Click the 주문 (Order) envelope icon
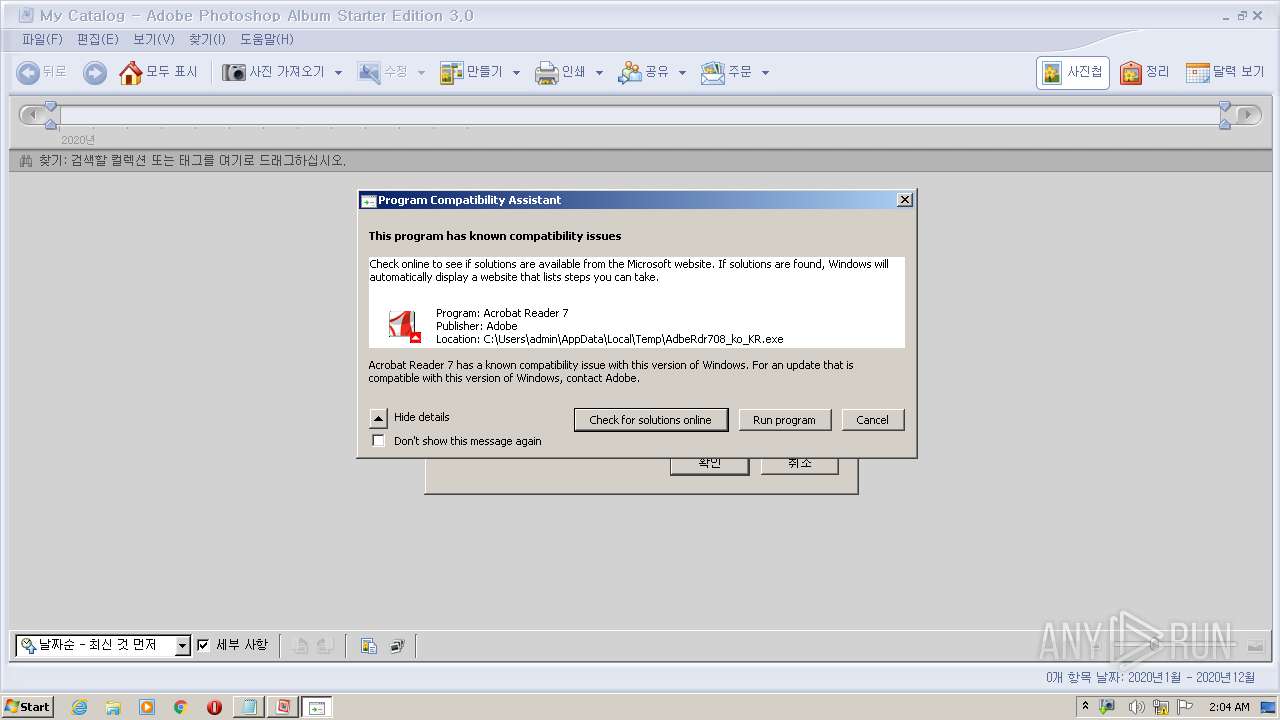 712,72
